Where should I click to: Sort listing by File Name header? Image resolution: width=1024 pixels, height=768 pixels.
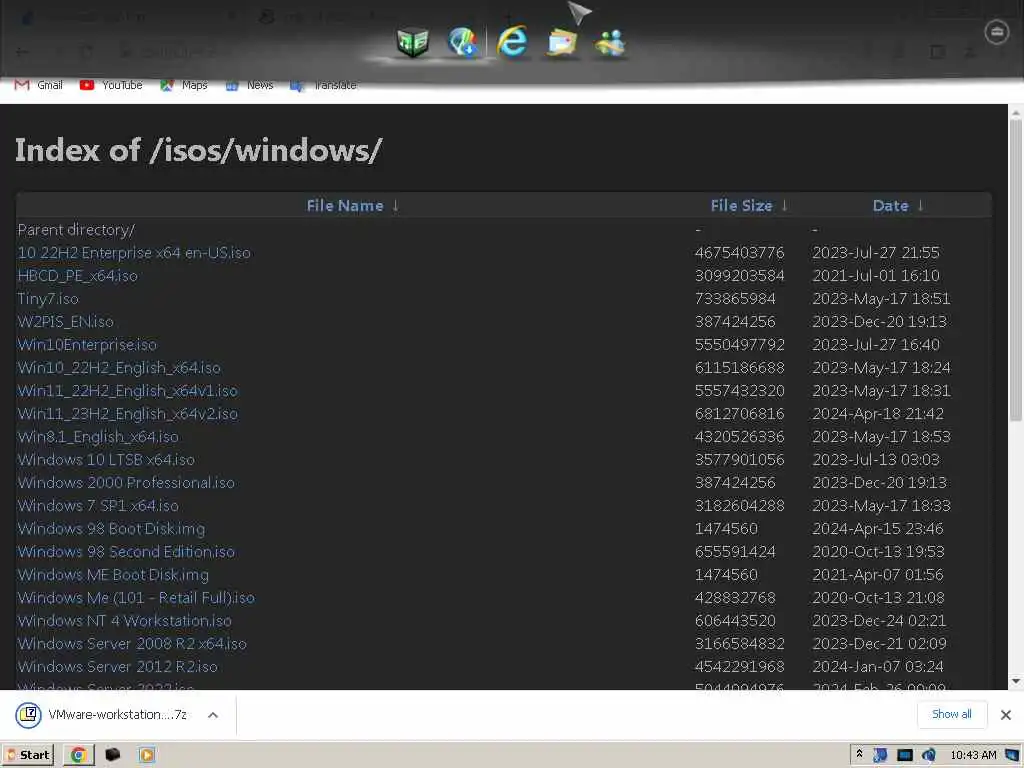(x=345, y=206)
